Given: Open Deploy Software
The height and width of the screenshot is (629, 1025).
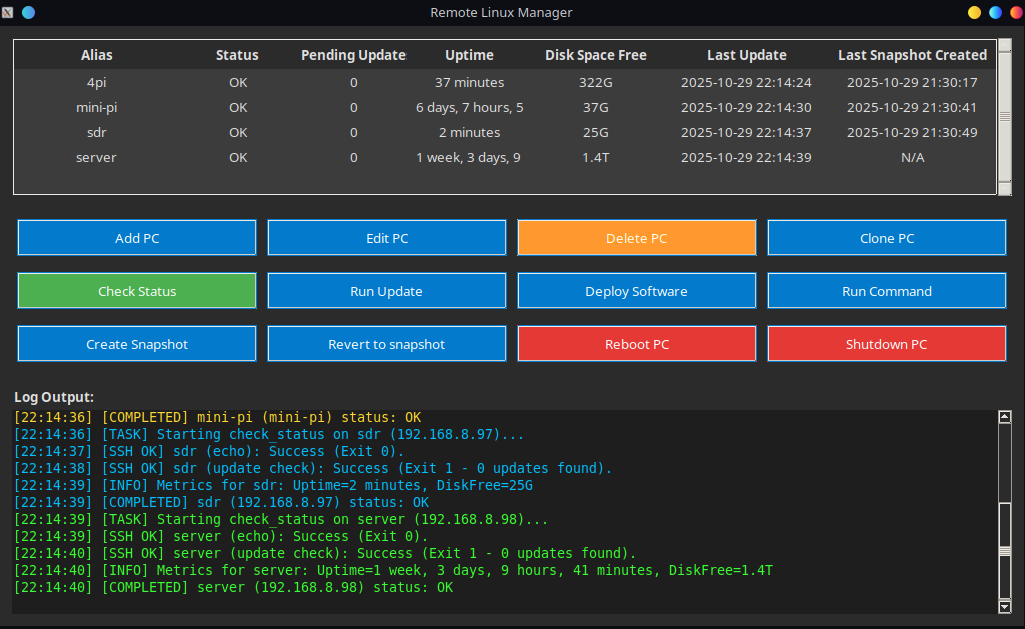Looking at the screenshot, I should click(x=637, y=291).
